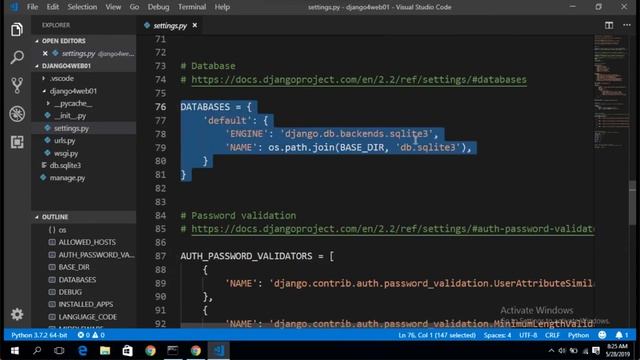Close the settings.py editor tab
640x360 pixels.
pos(195,25)
